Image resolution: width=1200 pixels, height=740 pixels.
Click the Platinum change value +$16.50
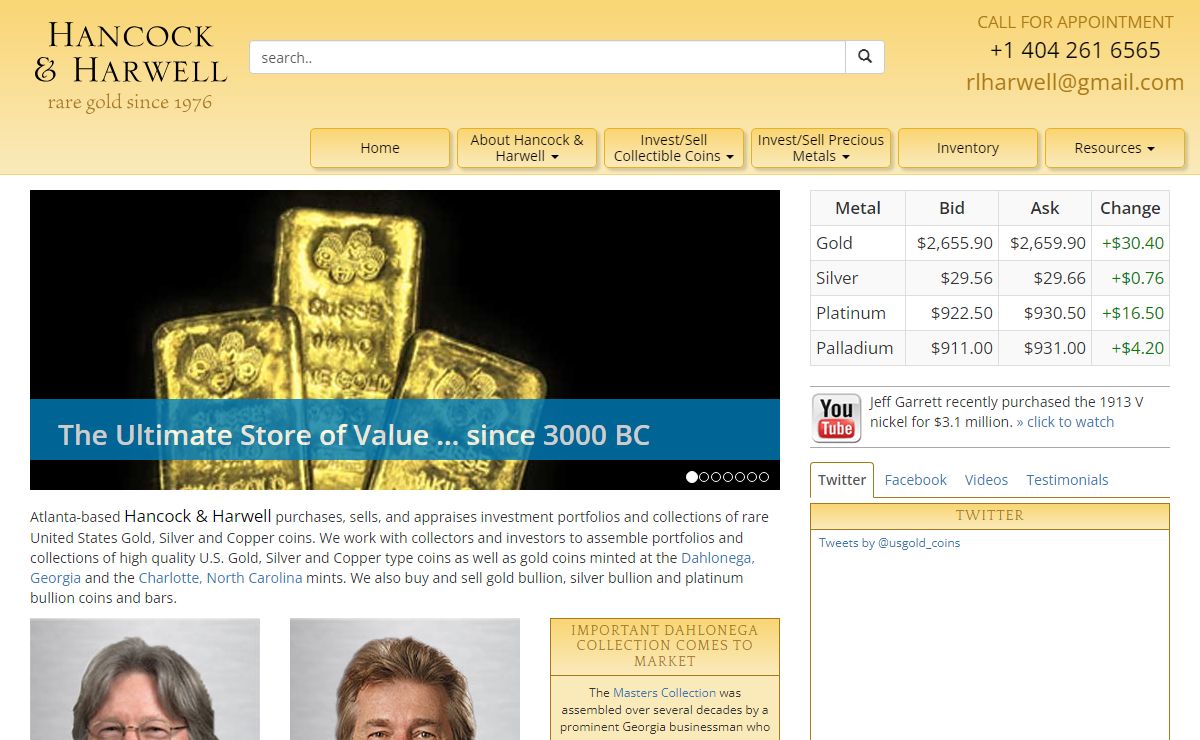(x=1131, y=313)
